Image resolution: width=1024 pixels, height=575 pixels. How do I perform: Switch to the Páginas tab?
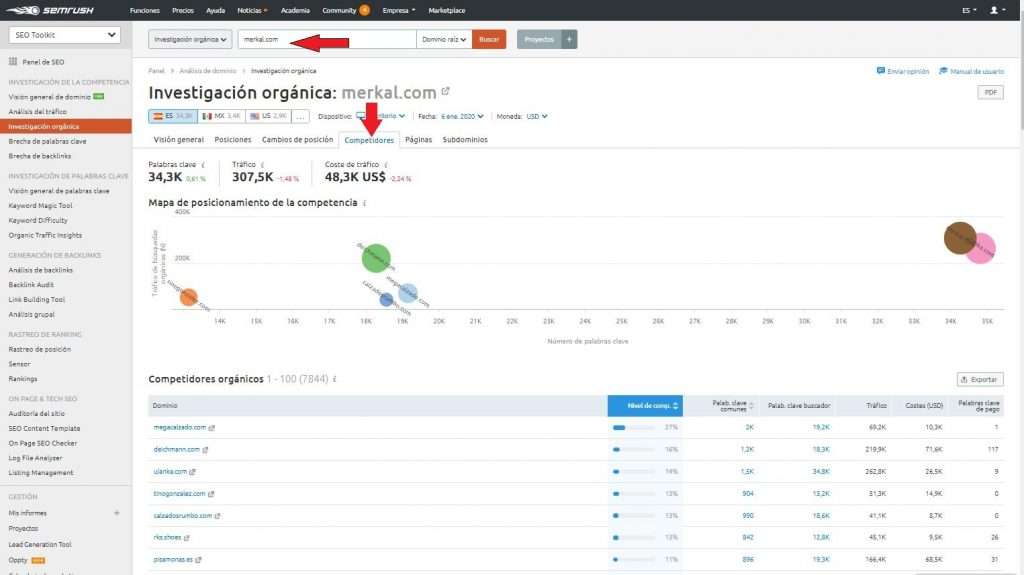(x=419, y=140)
